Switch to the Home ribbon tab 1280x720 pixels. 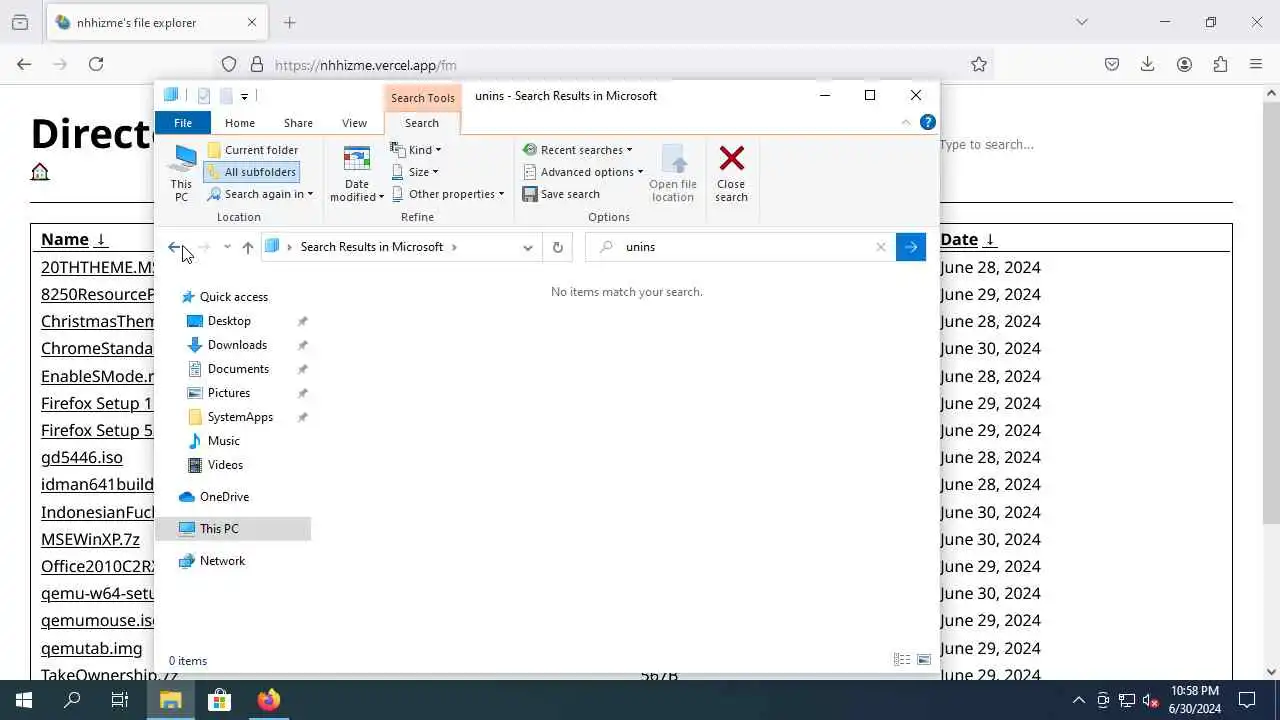[240, 123]
